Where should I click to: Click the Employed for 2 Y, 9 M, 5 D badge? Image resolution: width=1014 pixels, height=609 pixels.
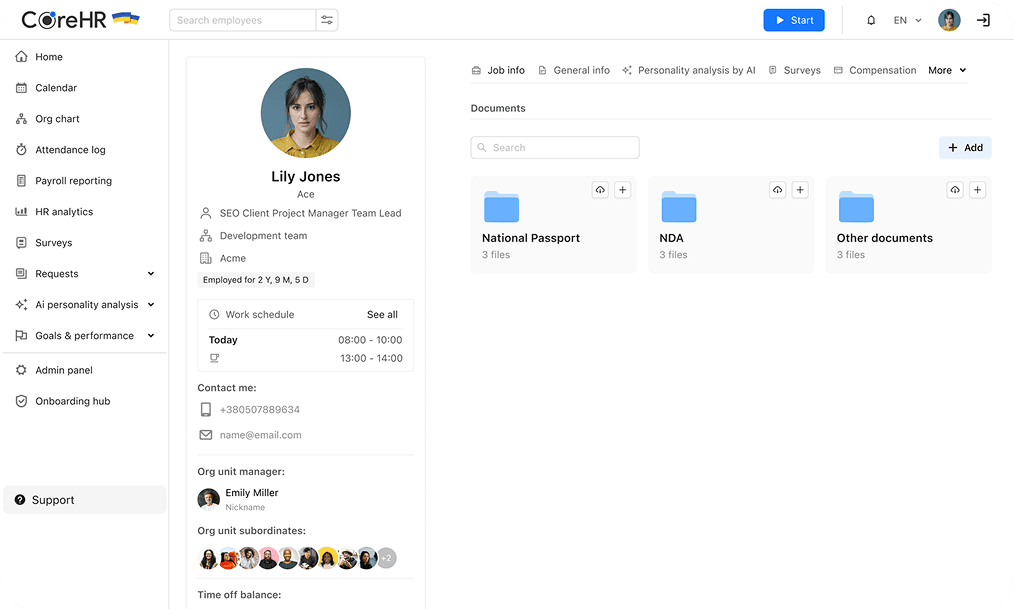[255, 280]
